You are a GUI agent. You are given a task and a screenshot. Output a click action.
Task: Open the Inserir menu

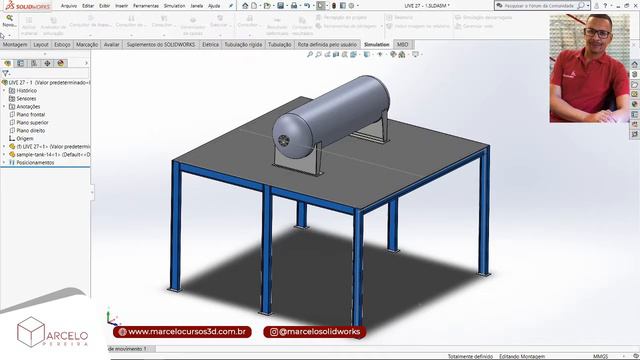coord(122,6)
